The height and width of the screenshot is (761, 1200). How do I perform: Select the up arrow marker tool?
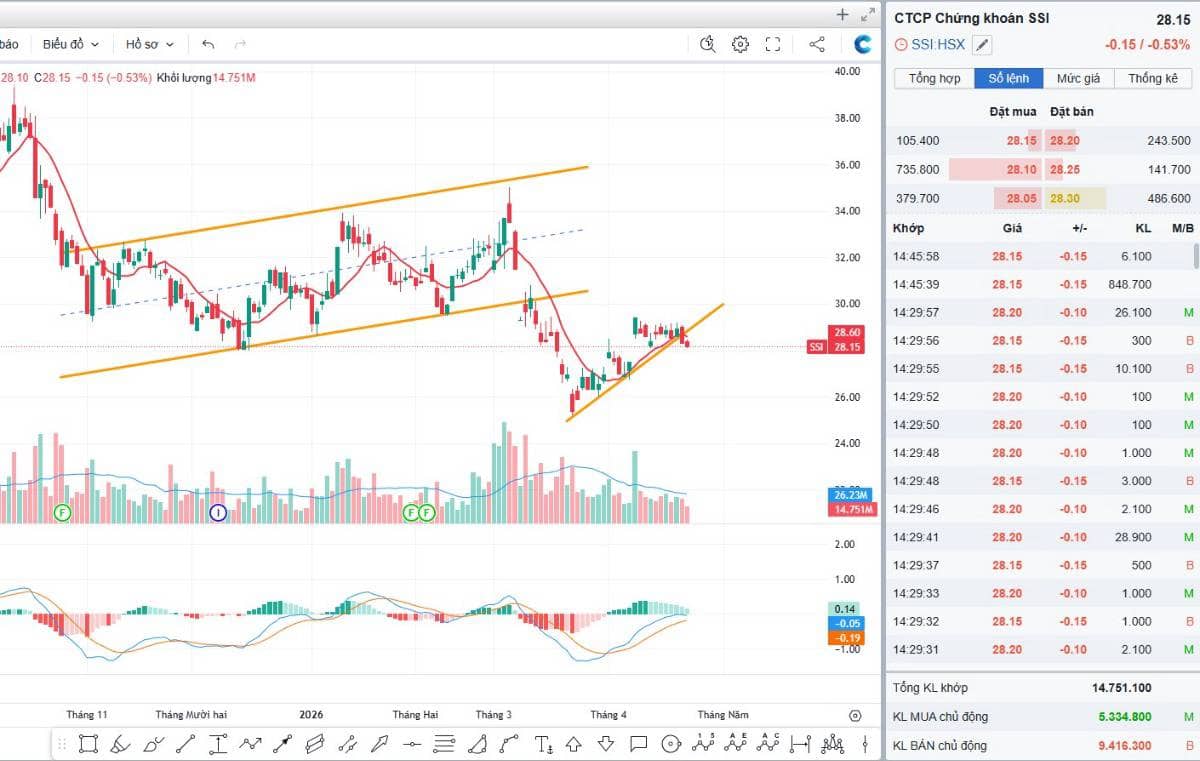click(574, 744)
